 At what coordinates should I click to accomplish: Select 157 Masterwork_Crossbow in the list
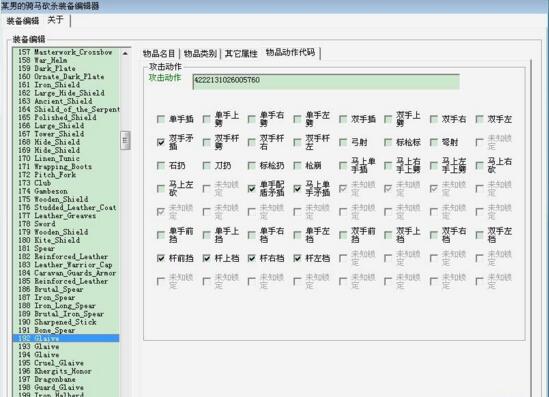pos(66,52)
